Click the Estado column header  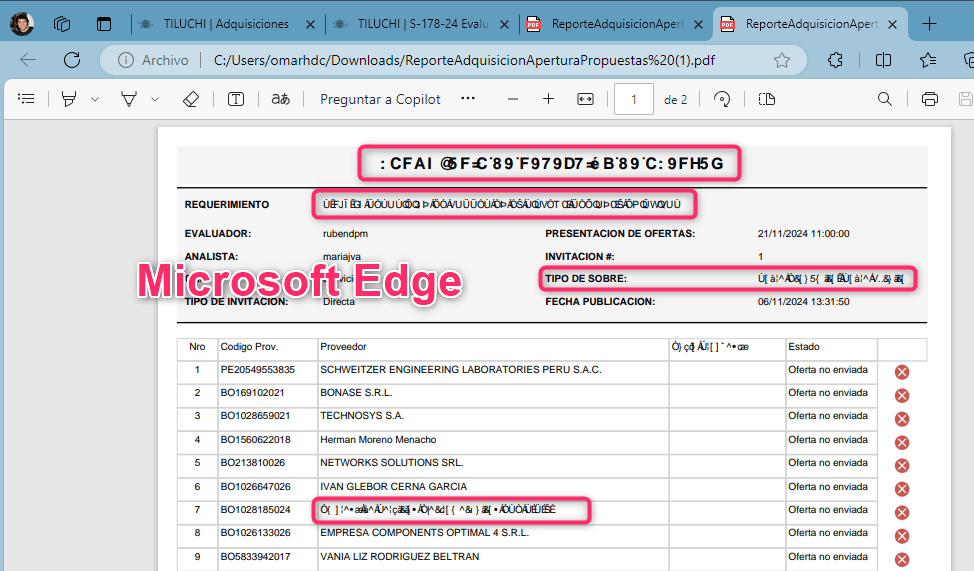click(804, 347)
